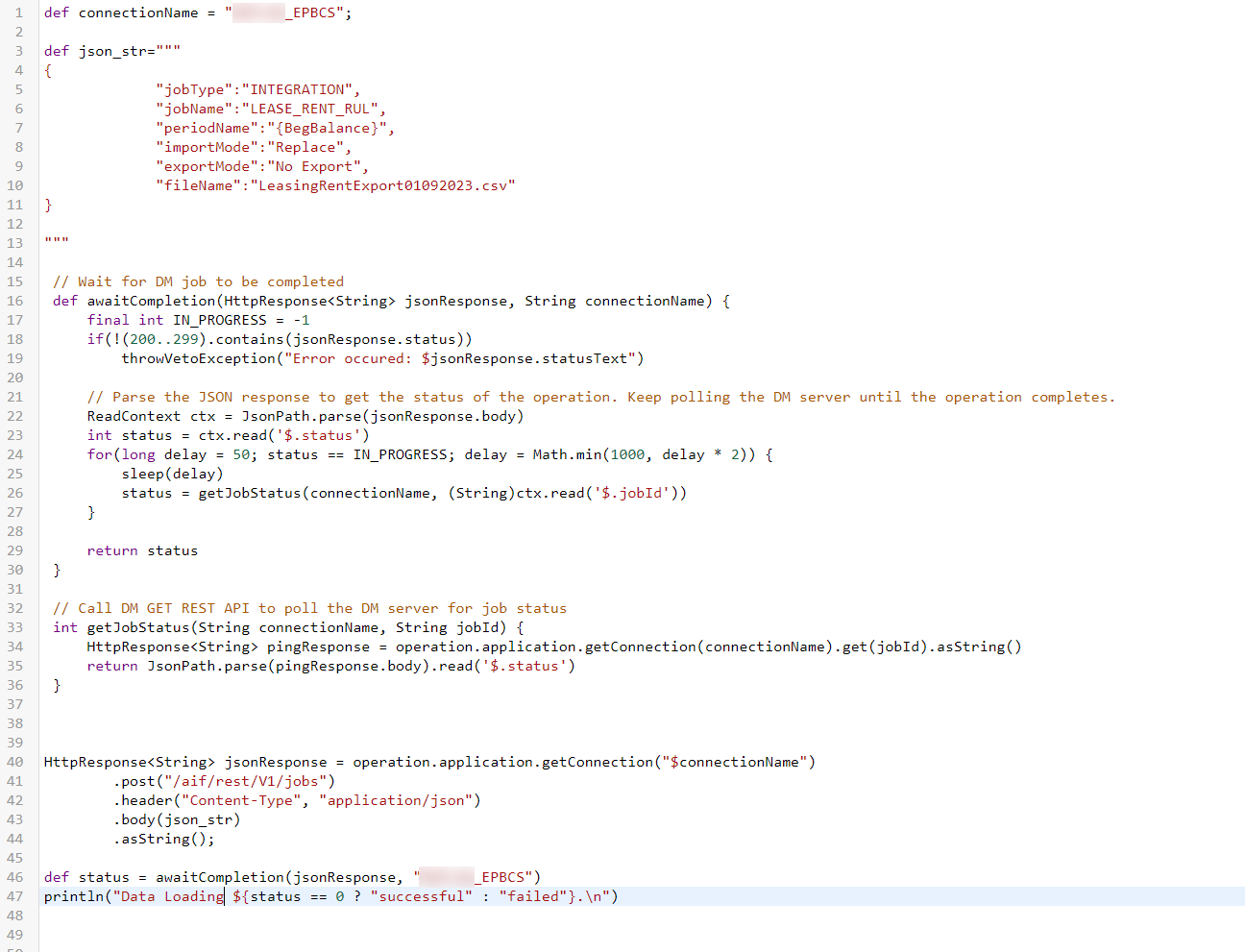Click the connectionName definition on line 1

tap(198, 12)
